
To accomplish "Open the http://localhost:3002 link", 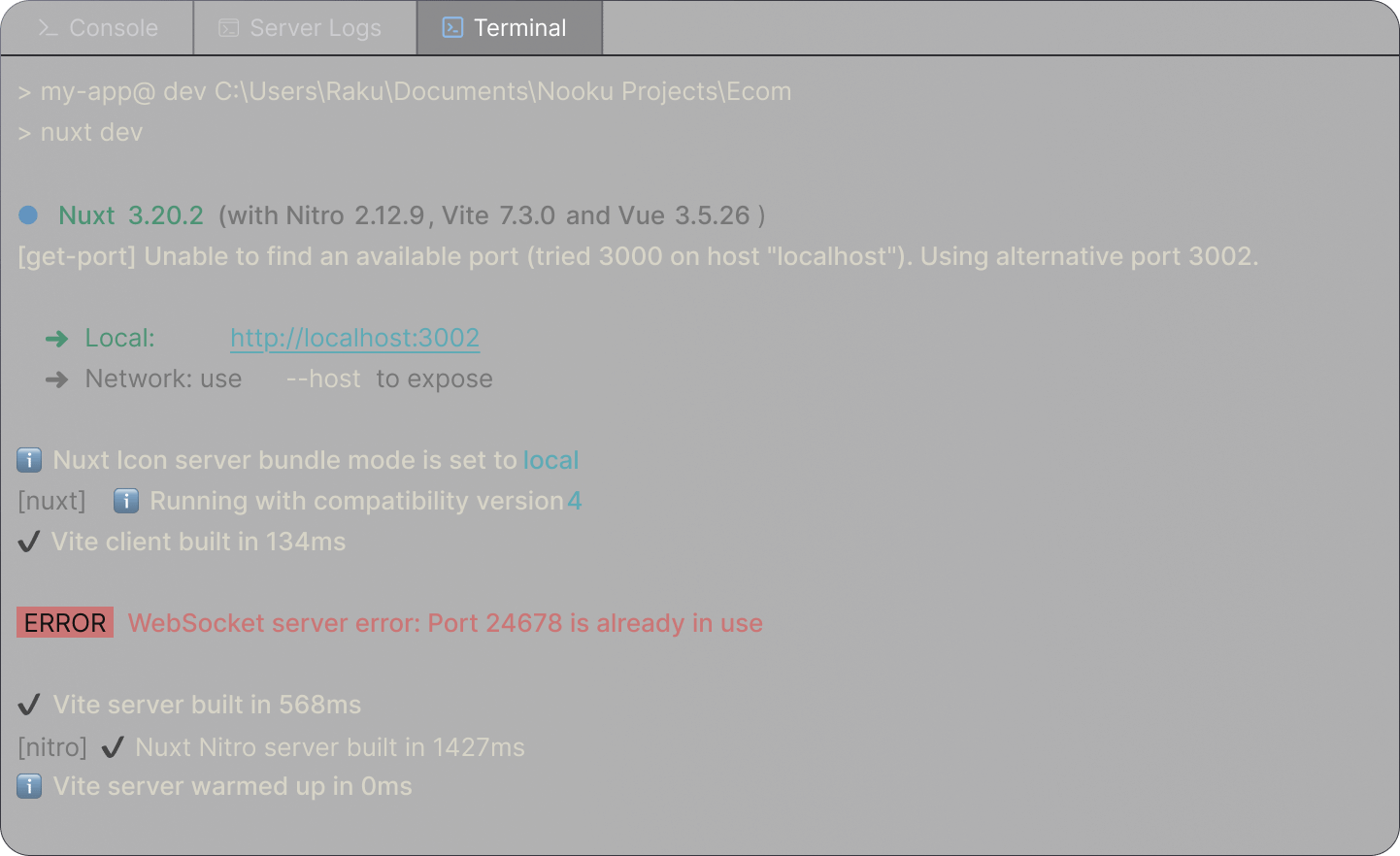I will 354,338.
